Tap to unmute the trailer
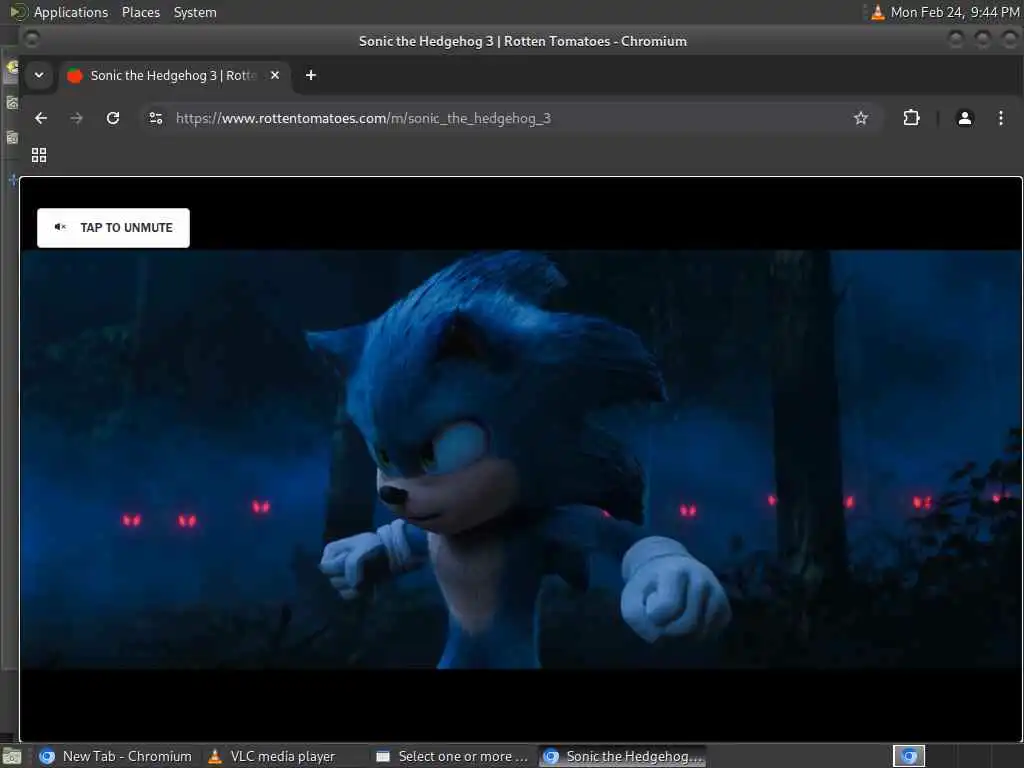The width and height of the screenshot is (1024, 768). click(x=114, y=228)
